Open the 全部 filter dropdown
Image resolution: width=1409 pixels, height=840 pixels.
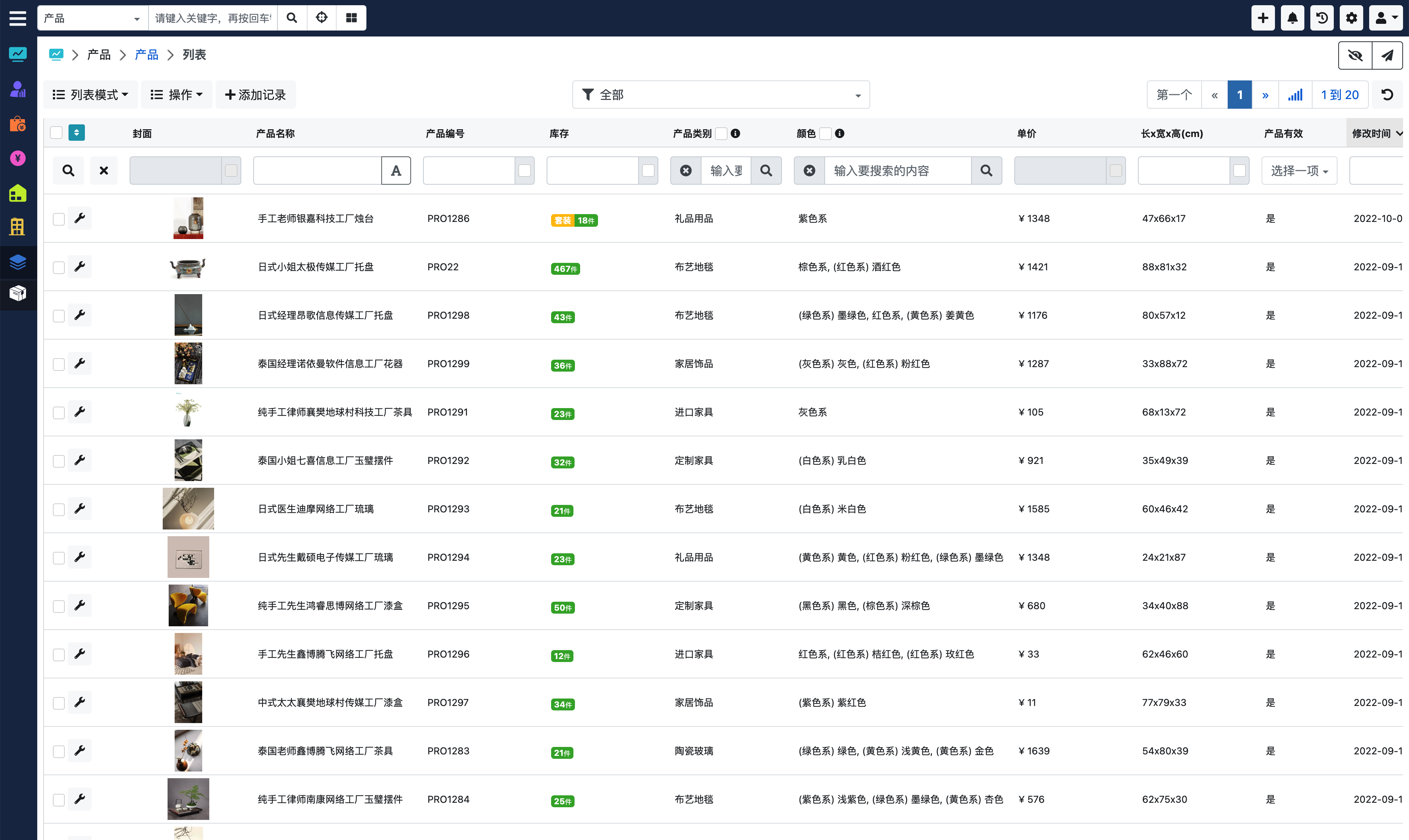[721, 95]
